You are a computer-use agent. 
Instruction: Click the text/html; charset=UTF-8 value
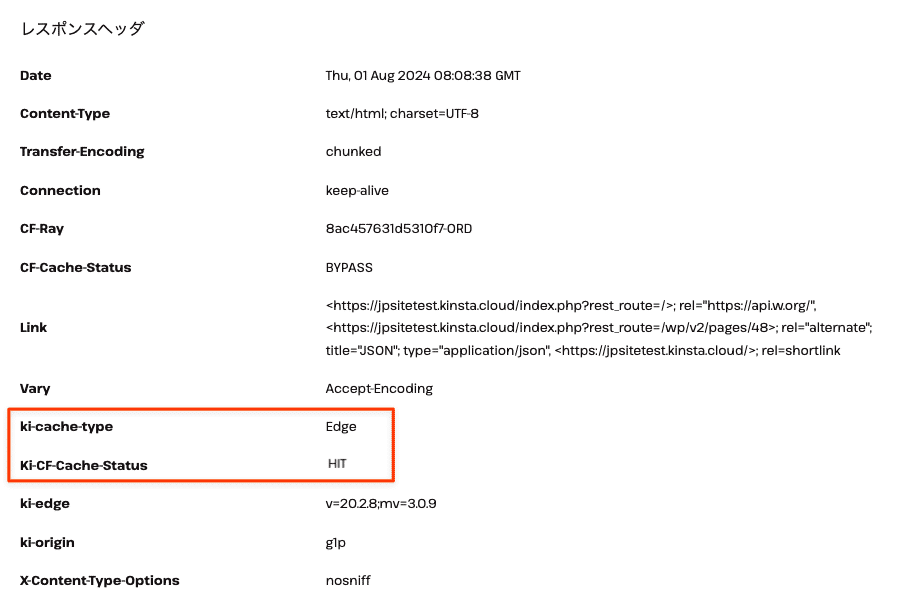click(402, 114)
